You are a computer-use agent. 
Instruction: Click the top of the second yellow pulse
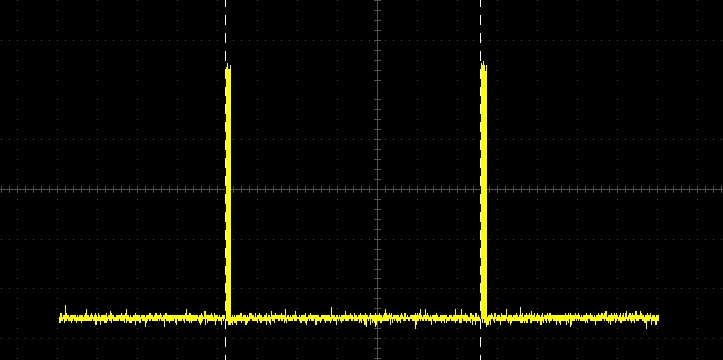tap(483, 65)
